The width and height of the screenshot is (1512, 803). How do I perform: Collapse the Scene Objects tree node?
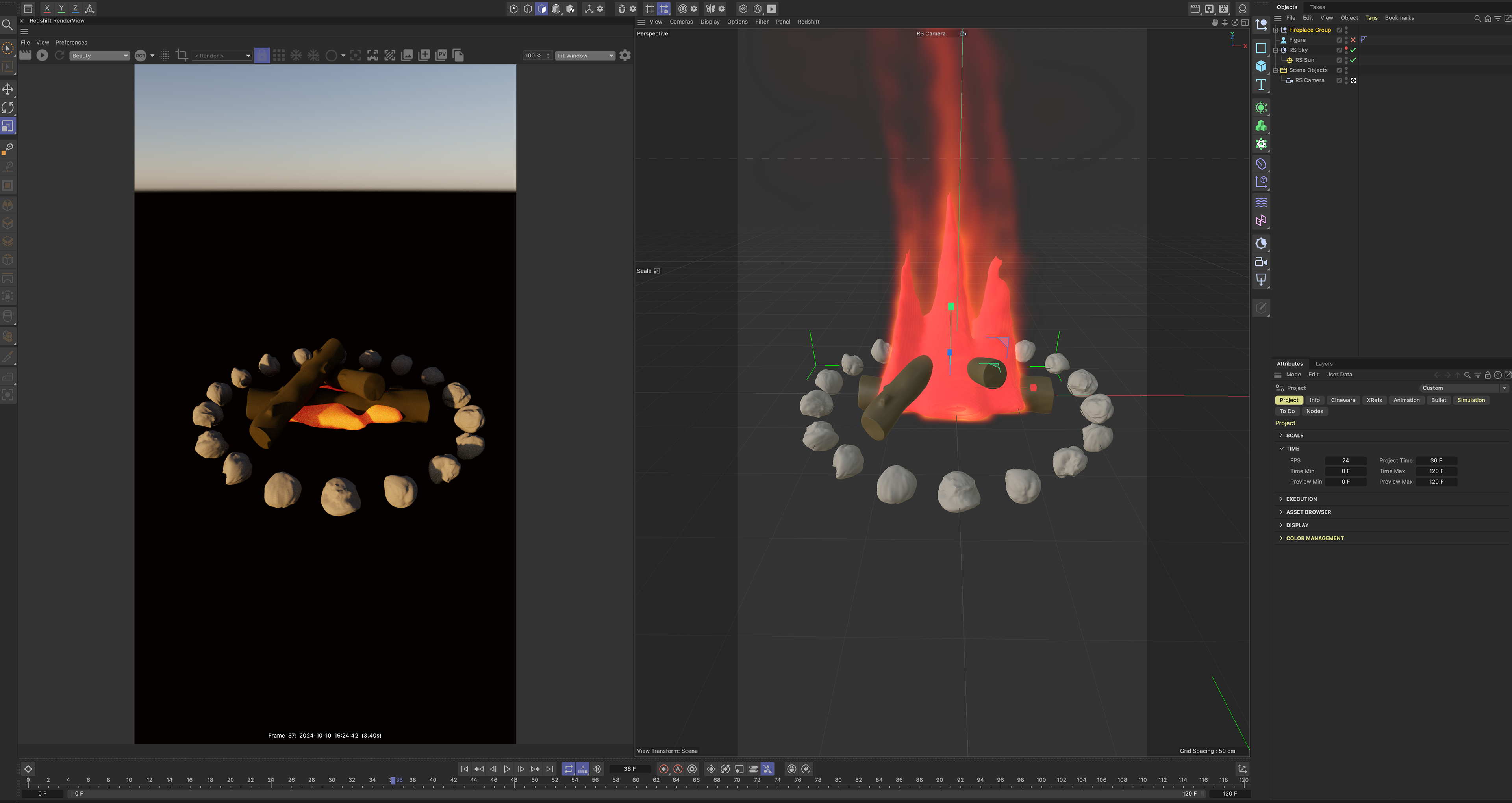(1275, 70)
